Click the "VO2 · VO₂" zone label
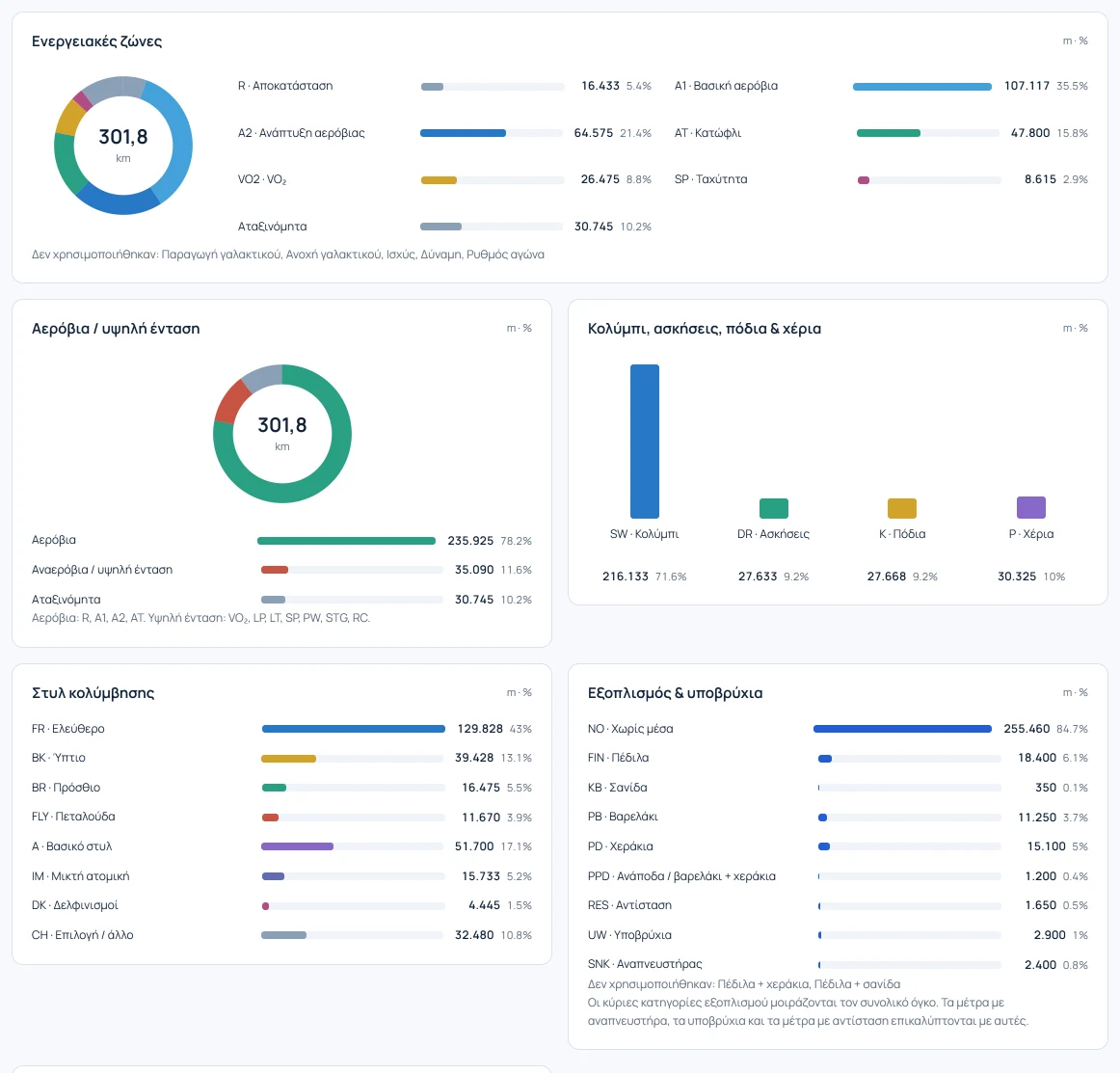Screen dimensions: 1120x1073 (x=262, y=179)
